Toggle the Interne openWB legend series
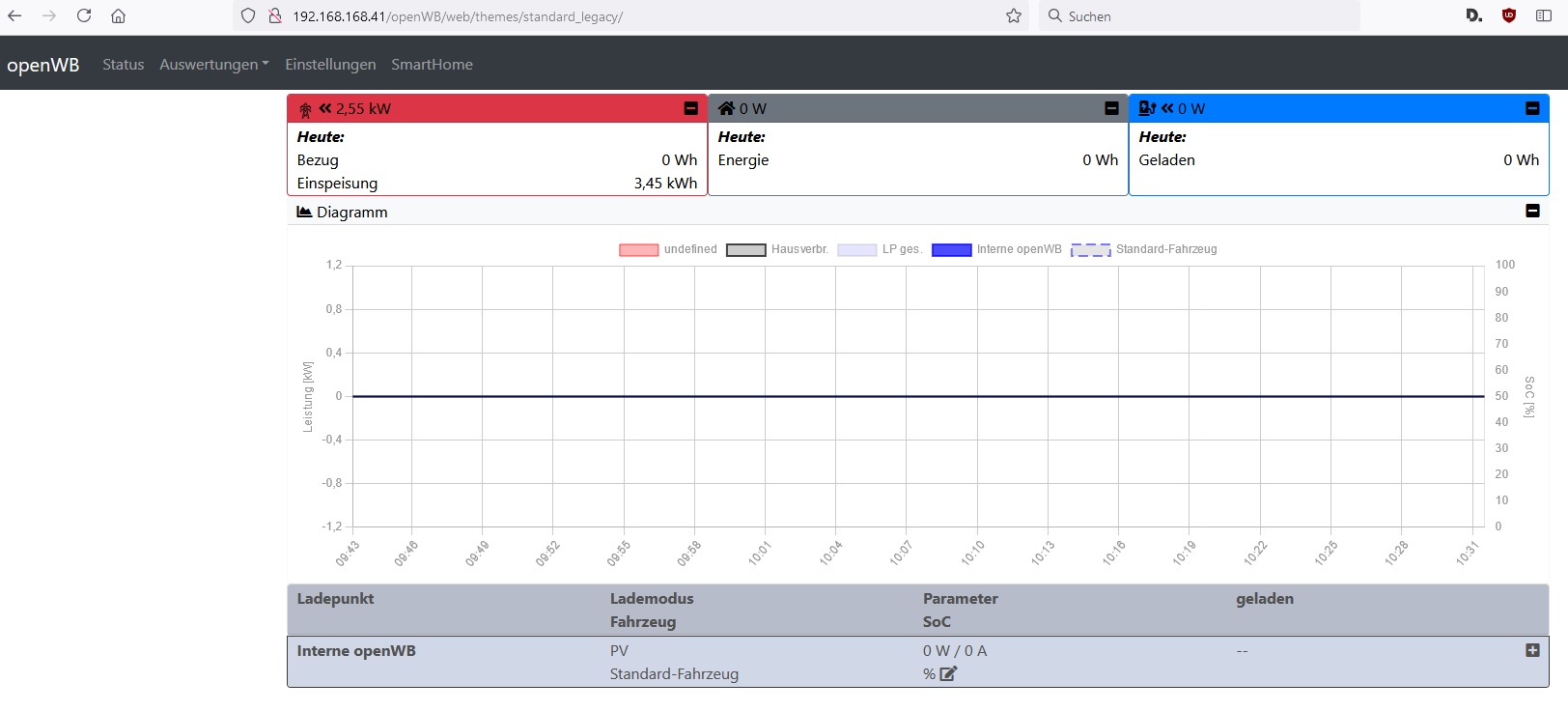 pos(996,249)
